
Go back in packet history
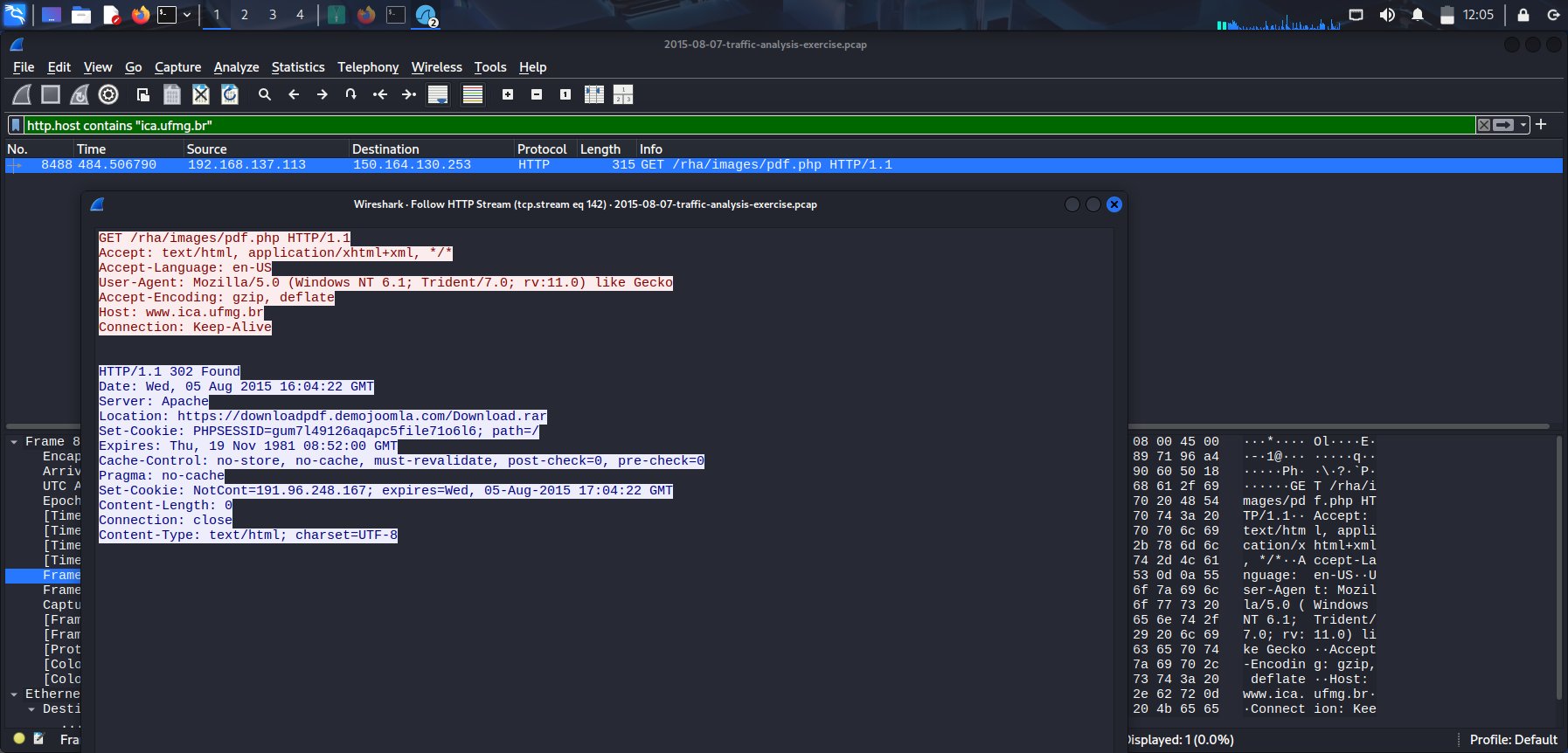click(294, 94)
